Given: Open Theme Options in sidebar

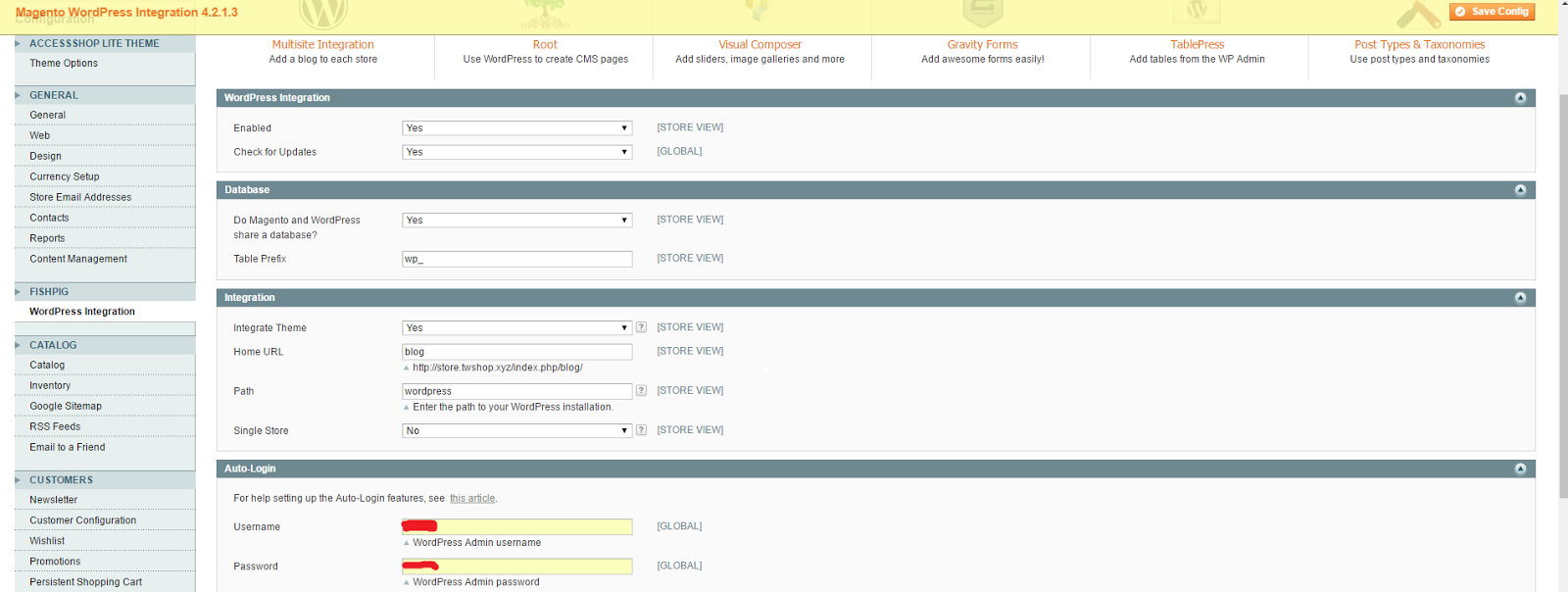Looking at the screenshot, I should tap(64, 63).
